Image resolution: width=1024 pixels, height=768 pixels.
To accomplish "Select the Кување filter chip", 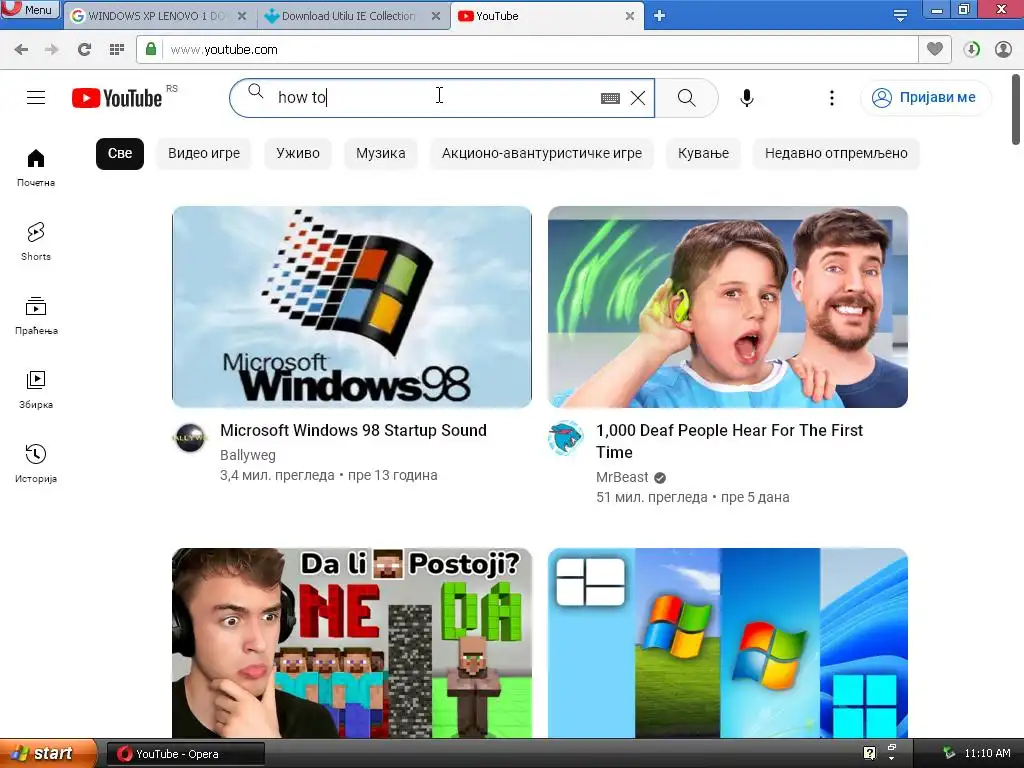I will pyautogui.click(x=703, y=153).
